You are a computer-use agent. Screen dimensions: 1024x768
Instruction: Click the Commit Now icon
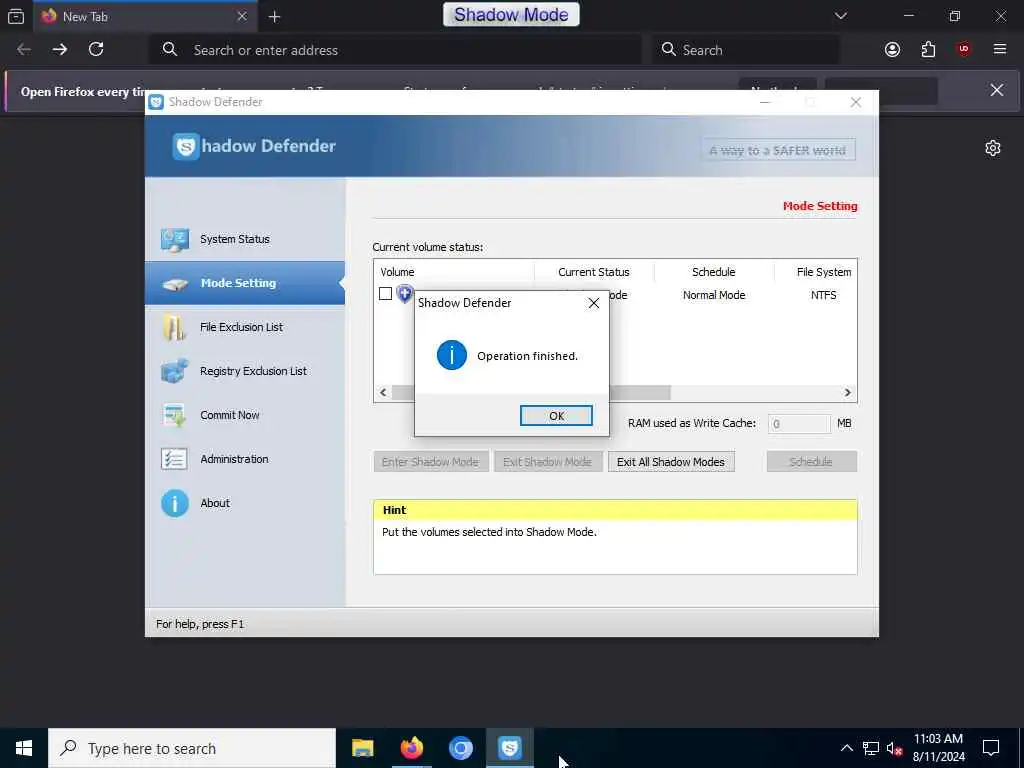(x=174, y=415)
